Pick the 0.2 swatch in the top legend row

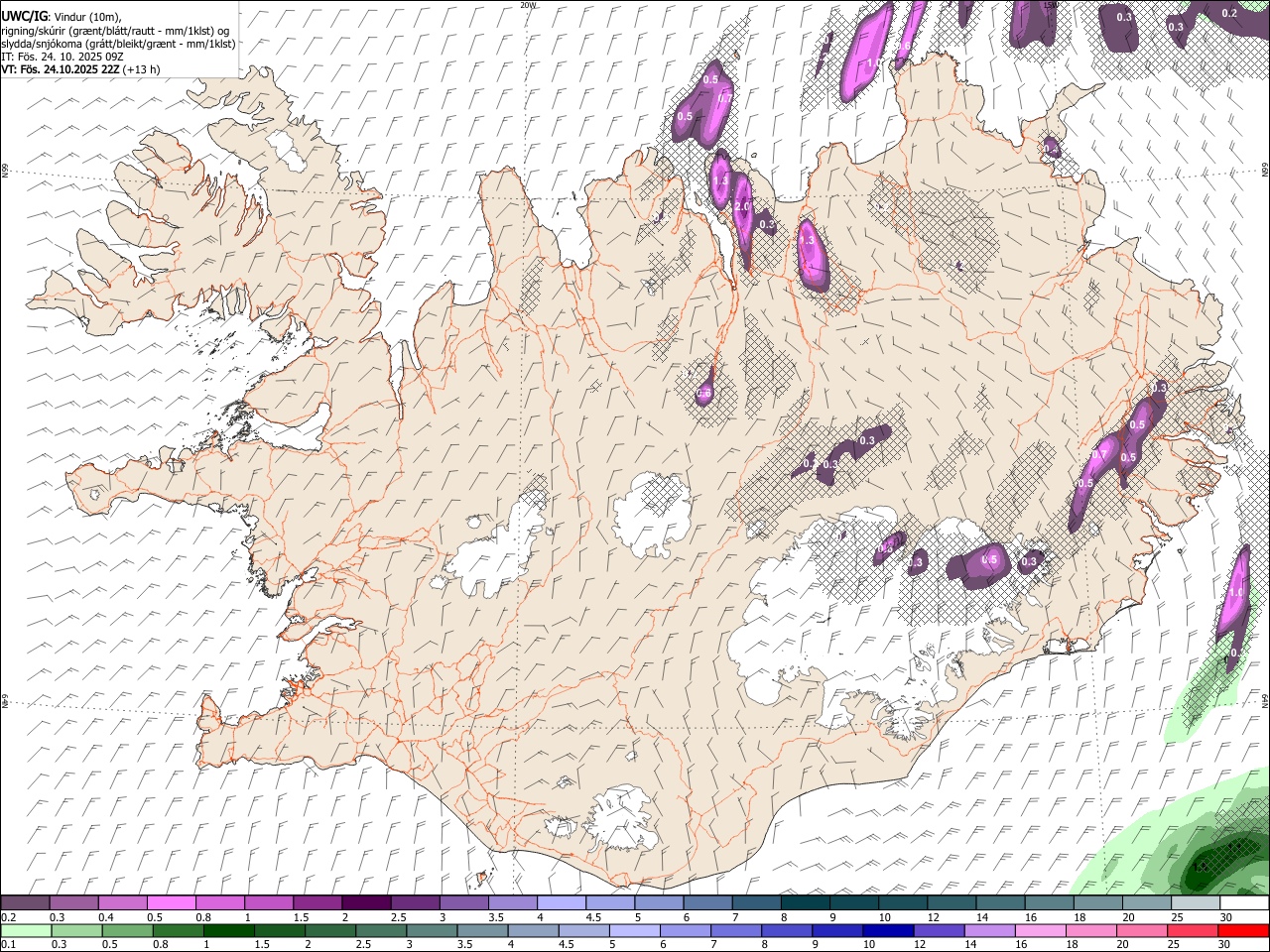click(x=25, y=903)
